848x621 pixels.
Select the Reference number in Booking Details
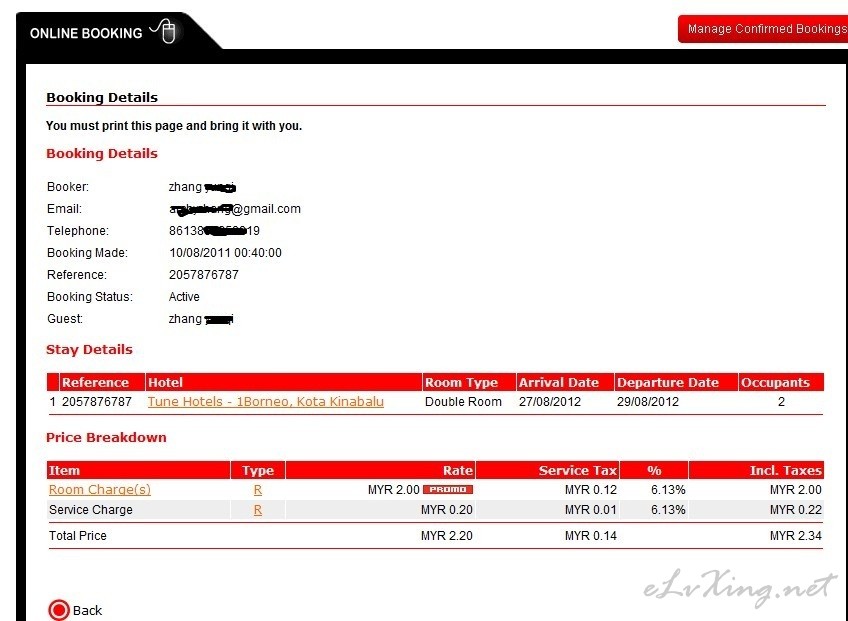point(204,275)
